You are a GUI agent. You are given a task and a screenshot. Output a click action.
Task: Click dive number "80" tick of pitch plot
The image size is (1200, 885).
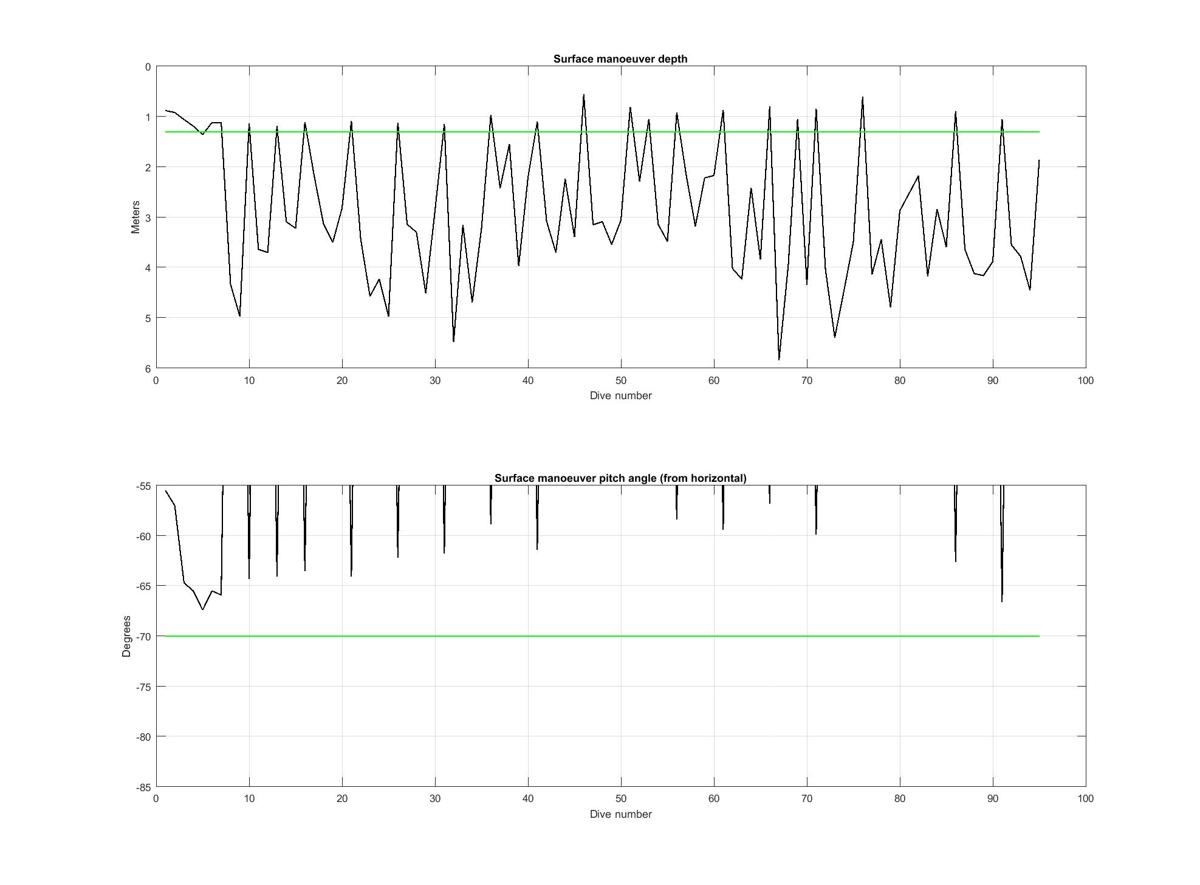point(900,799)
